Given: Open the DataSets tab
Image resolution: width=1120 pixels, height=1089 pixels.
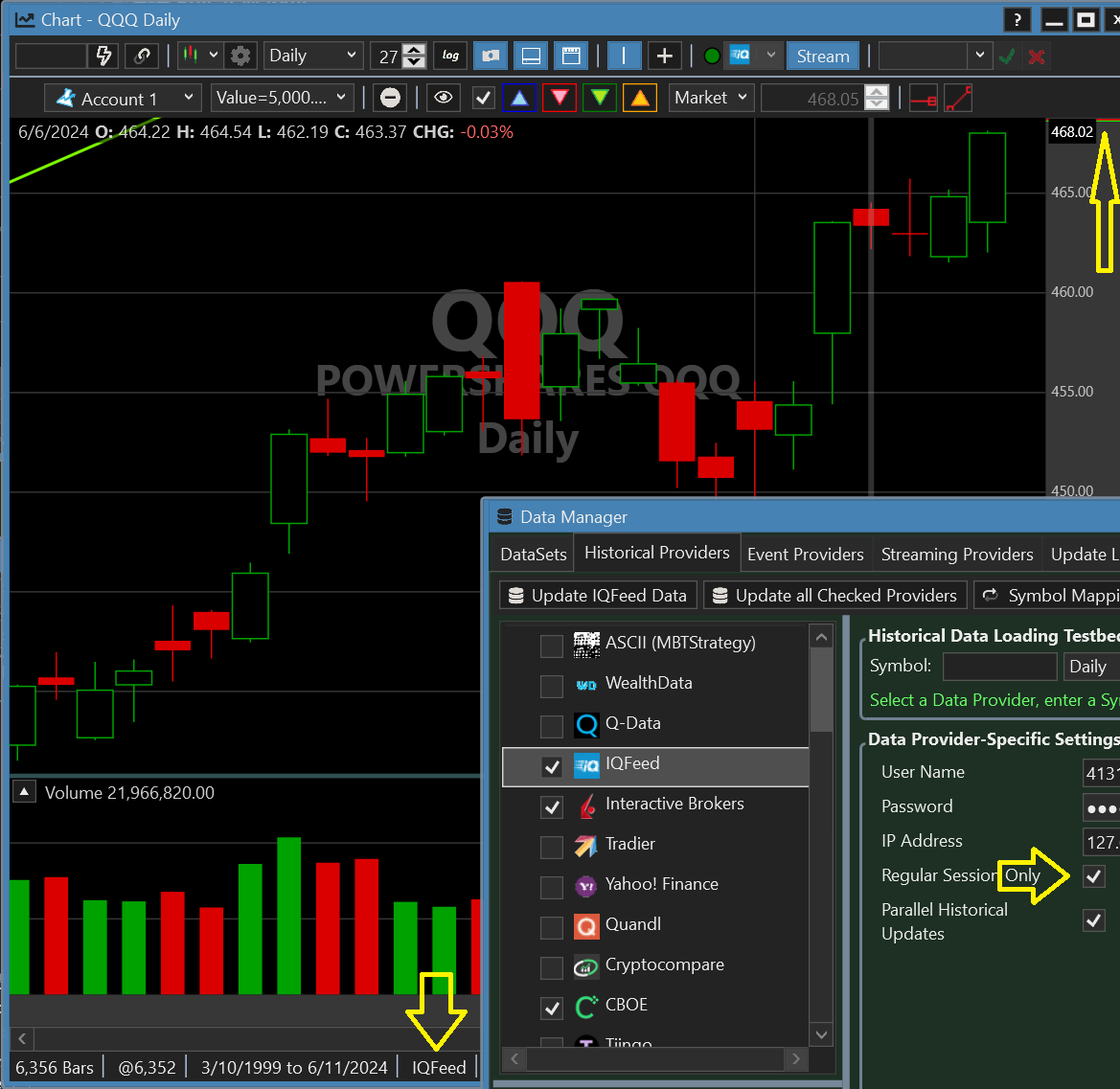Looking at the screenshot, I should (535, 554).
